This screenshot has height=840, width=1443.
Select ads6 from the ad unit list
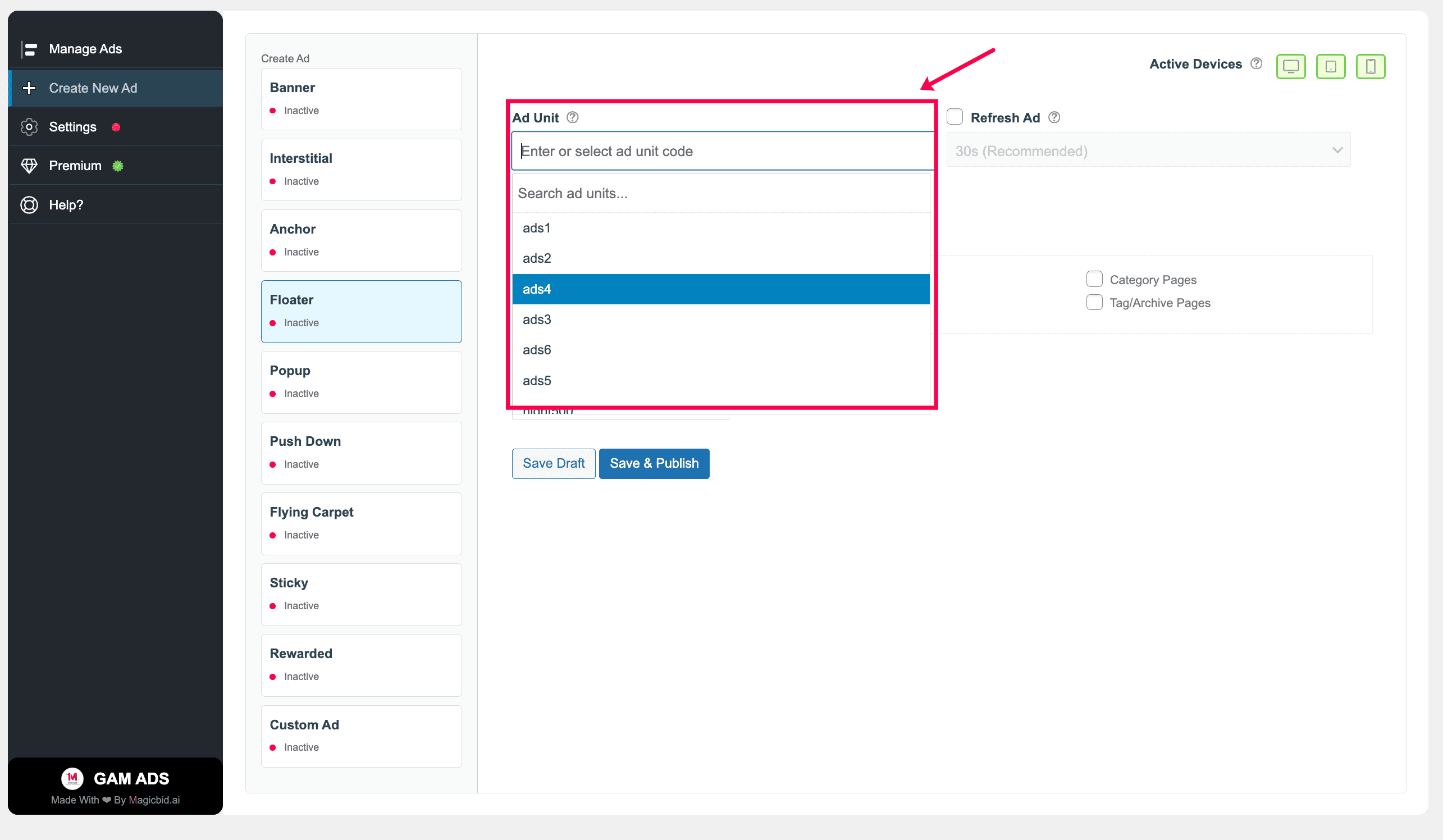[720, 350]
